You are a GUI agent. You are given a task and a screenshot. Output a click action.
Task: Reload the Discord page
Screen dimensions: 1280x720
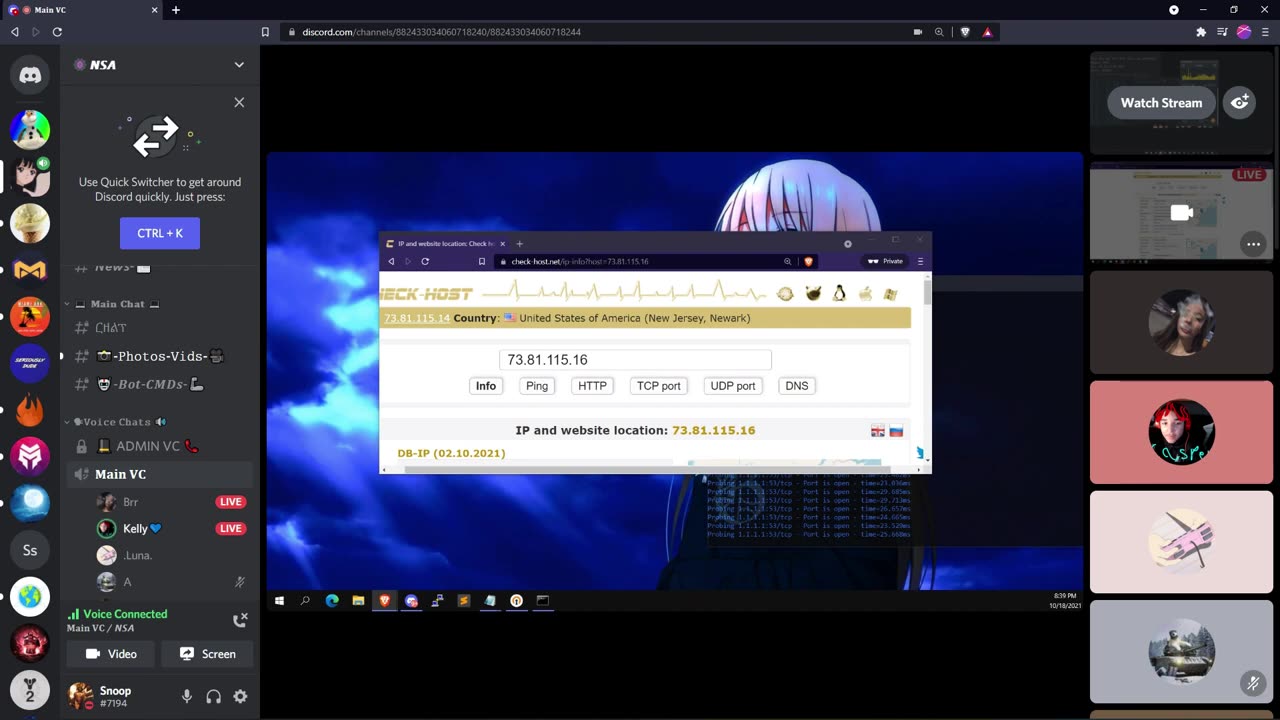point(57,32)
